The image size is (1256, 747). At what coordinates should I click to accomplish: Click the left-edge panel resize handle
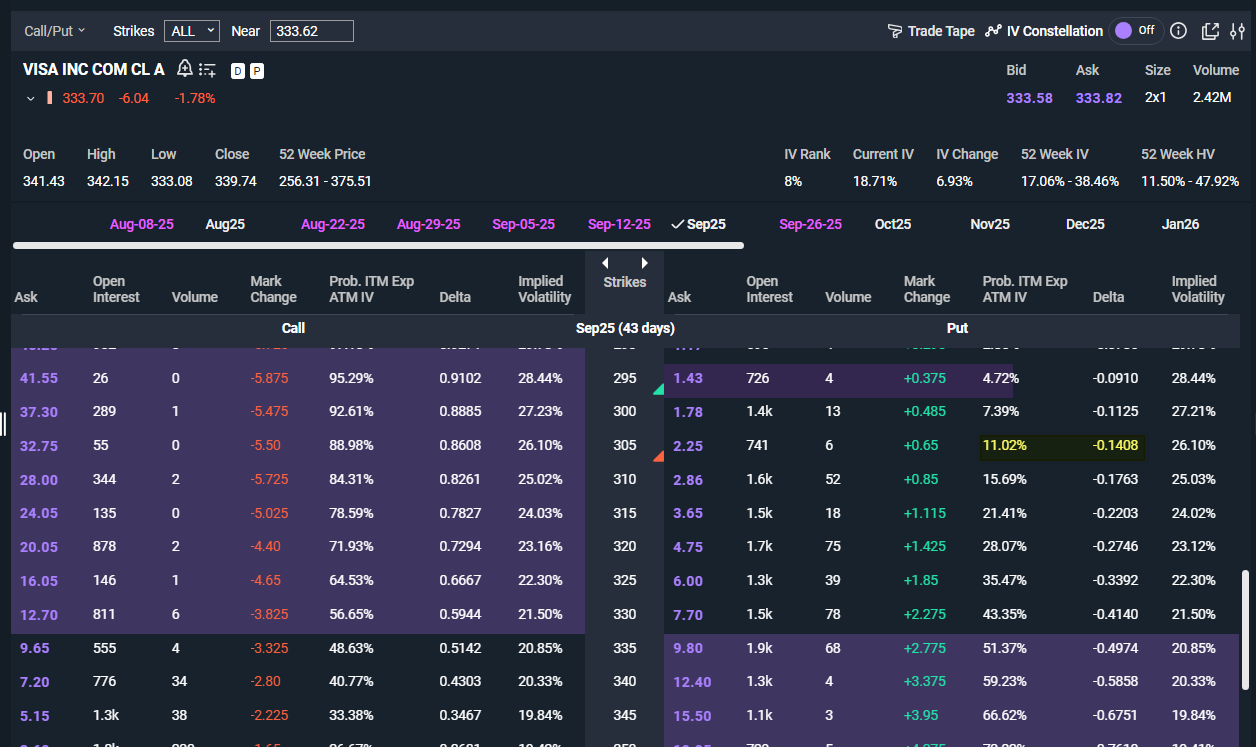pyautogui.click(x=4, y=423)
